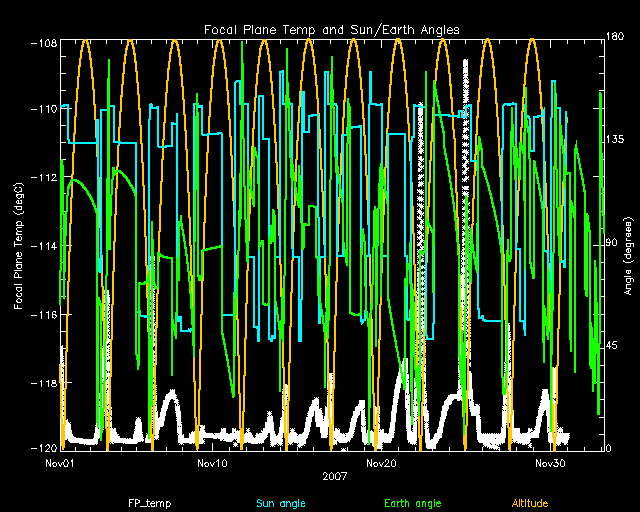Viewport: 640px width, 512px height.
Task: Click the chart title 'Focal Plane Temp and Sun/Earth Angles'
Action: click(333, 30)
